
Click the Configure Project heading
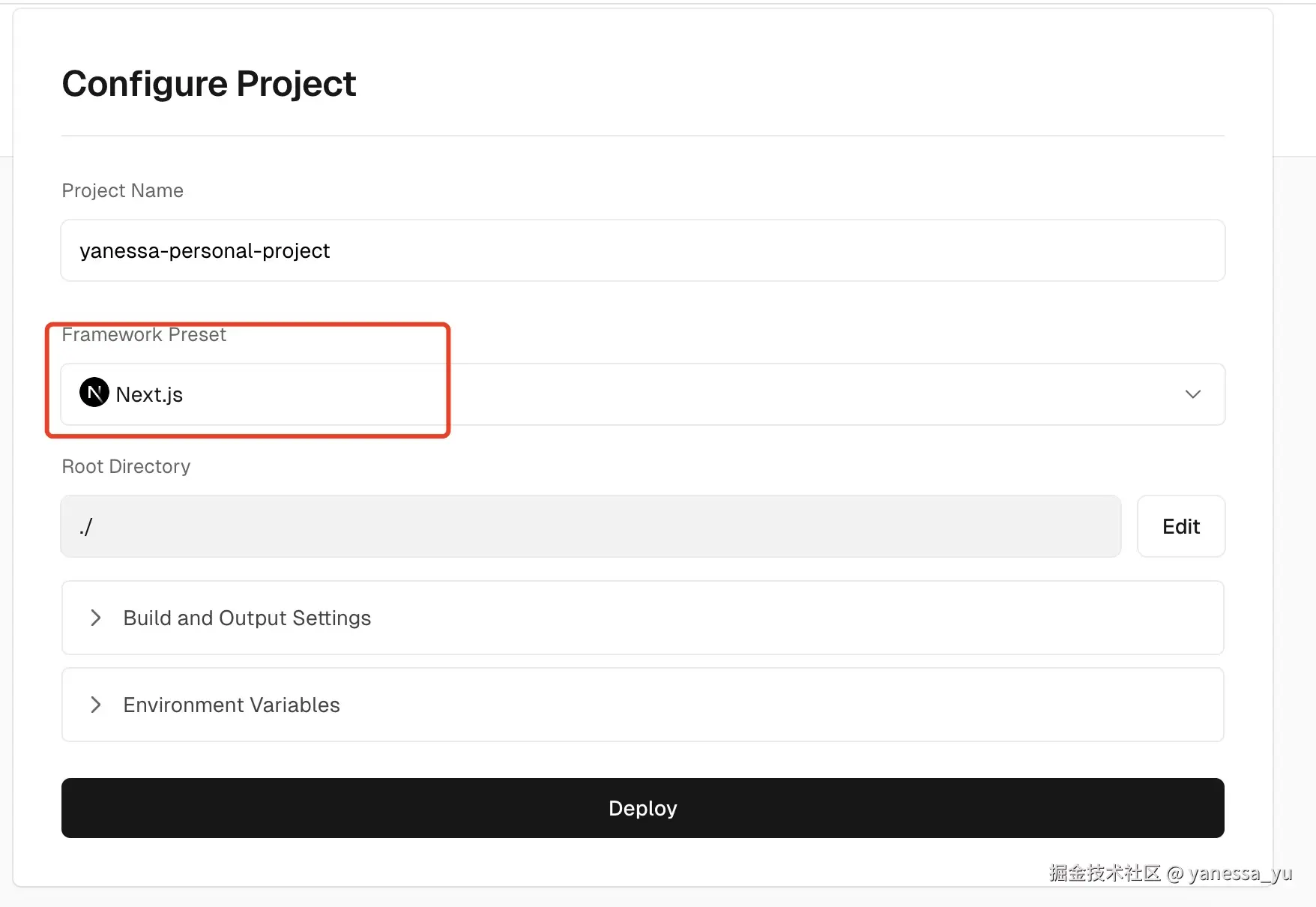[x=209, y=83]
